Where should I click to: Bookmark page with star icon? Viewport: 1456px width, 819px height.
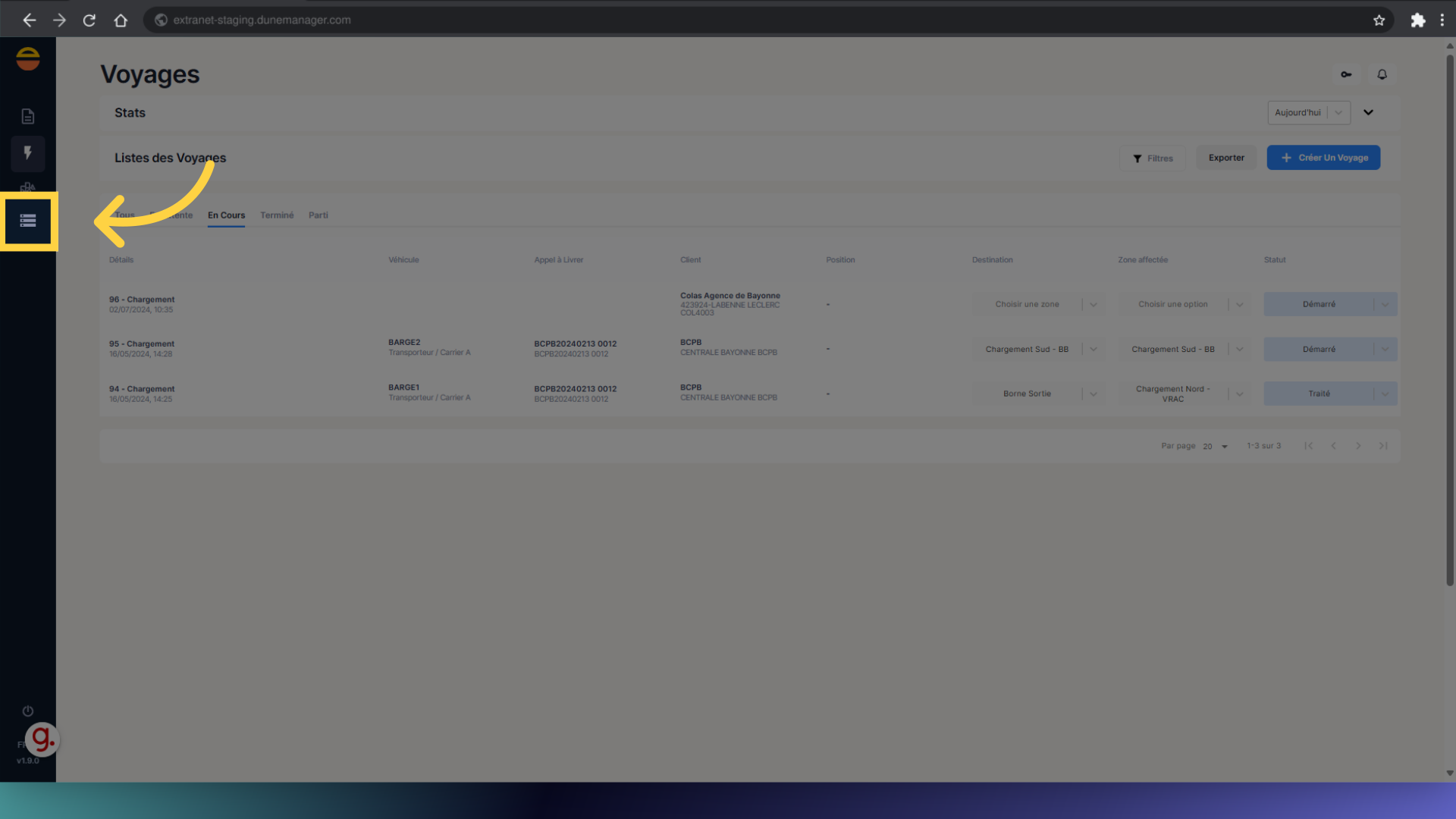(1379, 20)
